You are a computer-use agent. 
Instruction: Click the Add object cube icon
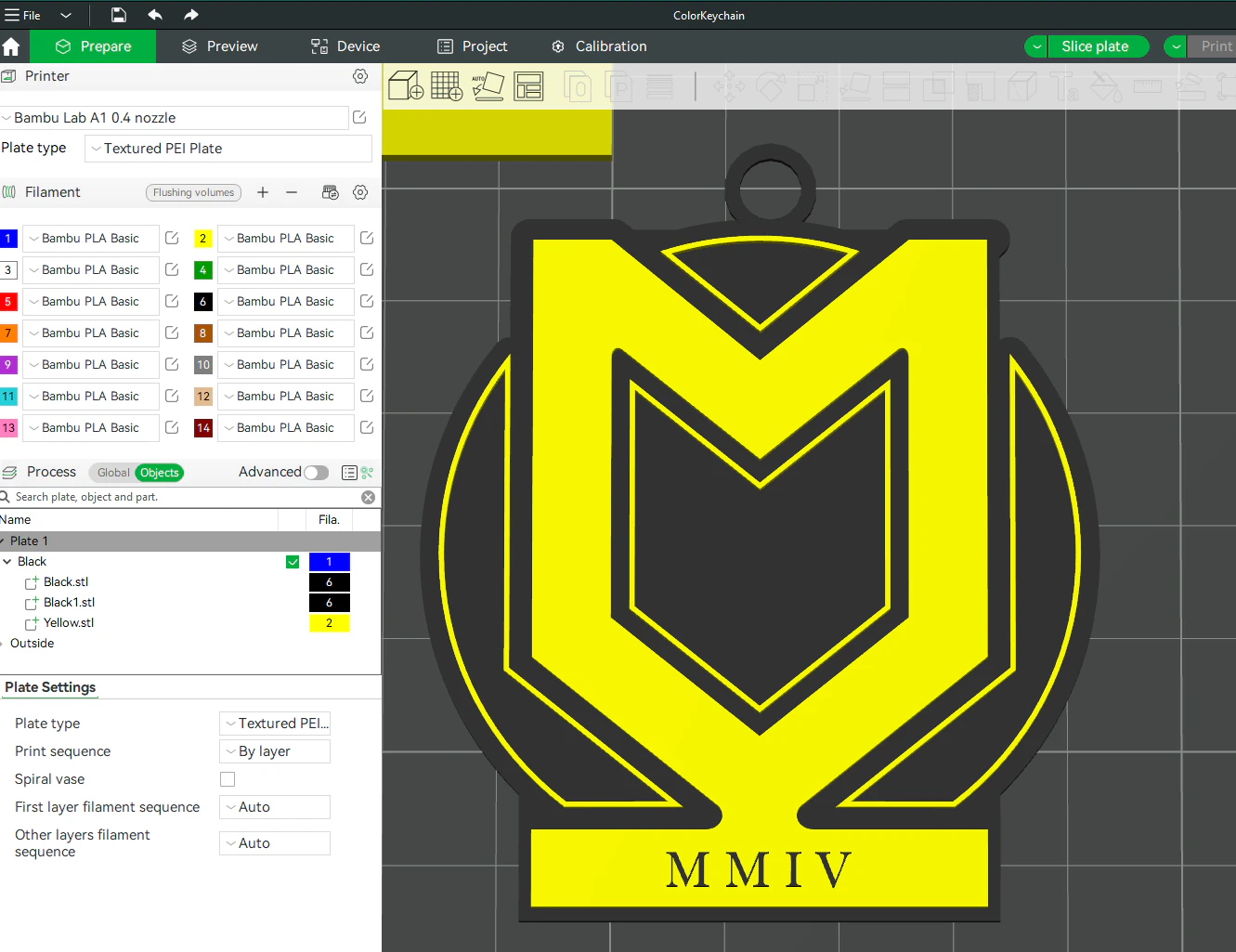point(406,86)
